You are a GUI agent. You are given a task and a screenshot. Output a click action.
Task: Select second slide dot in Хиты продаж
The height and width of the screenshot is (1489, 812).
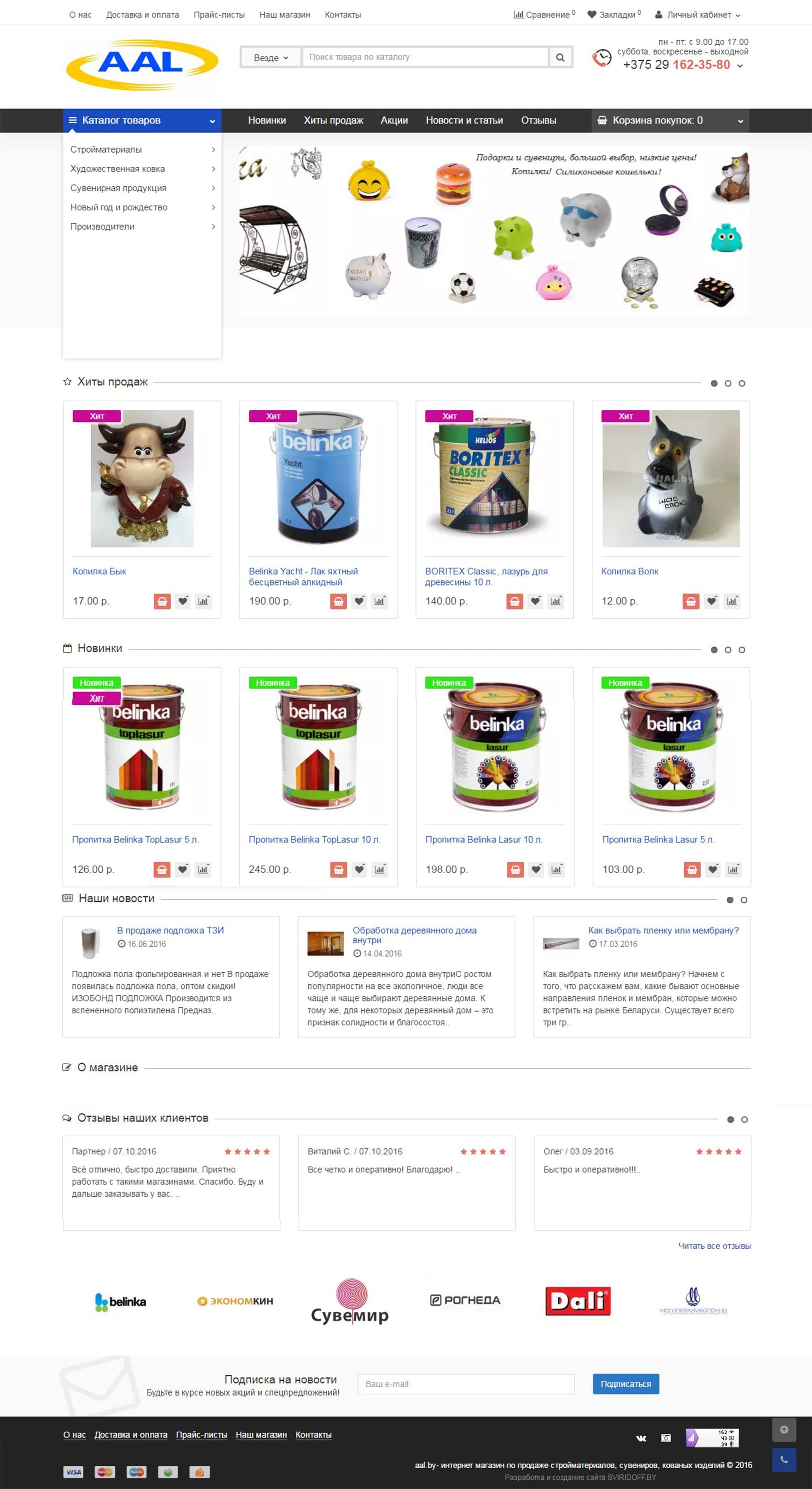tap(728, 383)
